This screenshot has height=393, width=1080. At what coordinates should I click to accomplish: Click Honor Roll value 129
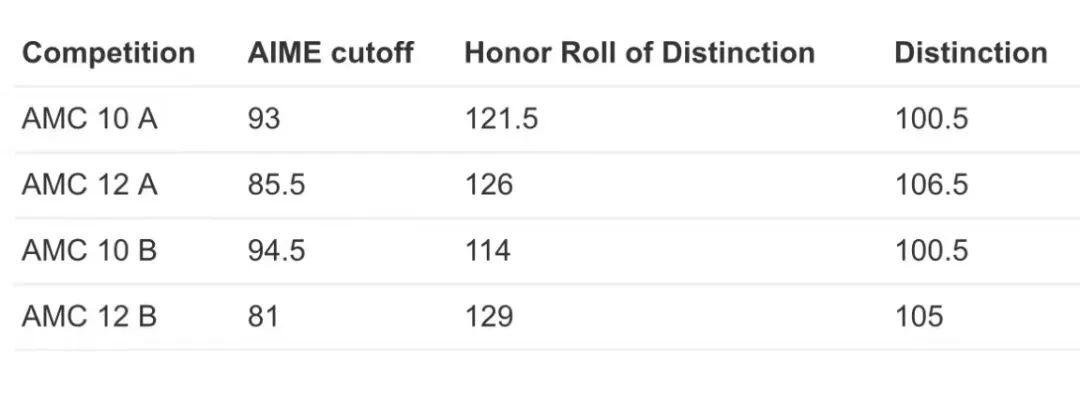(489, 317)
